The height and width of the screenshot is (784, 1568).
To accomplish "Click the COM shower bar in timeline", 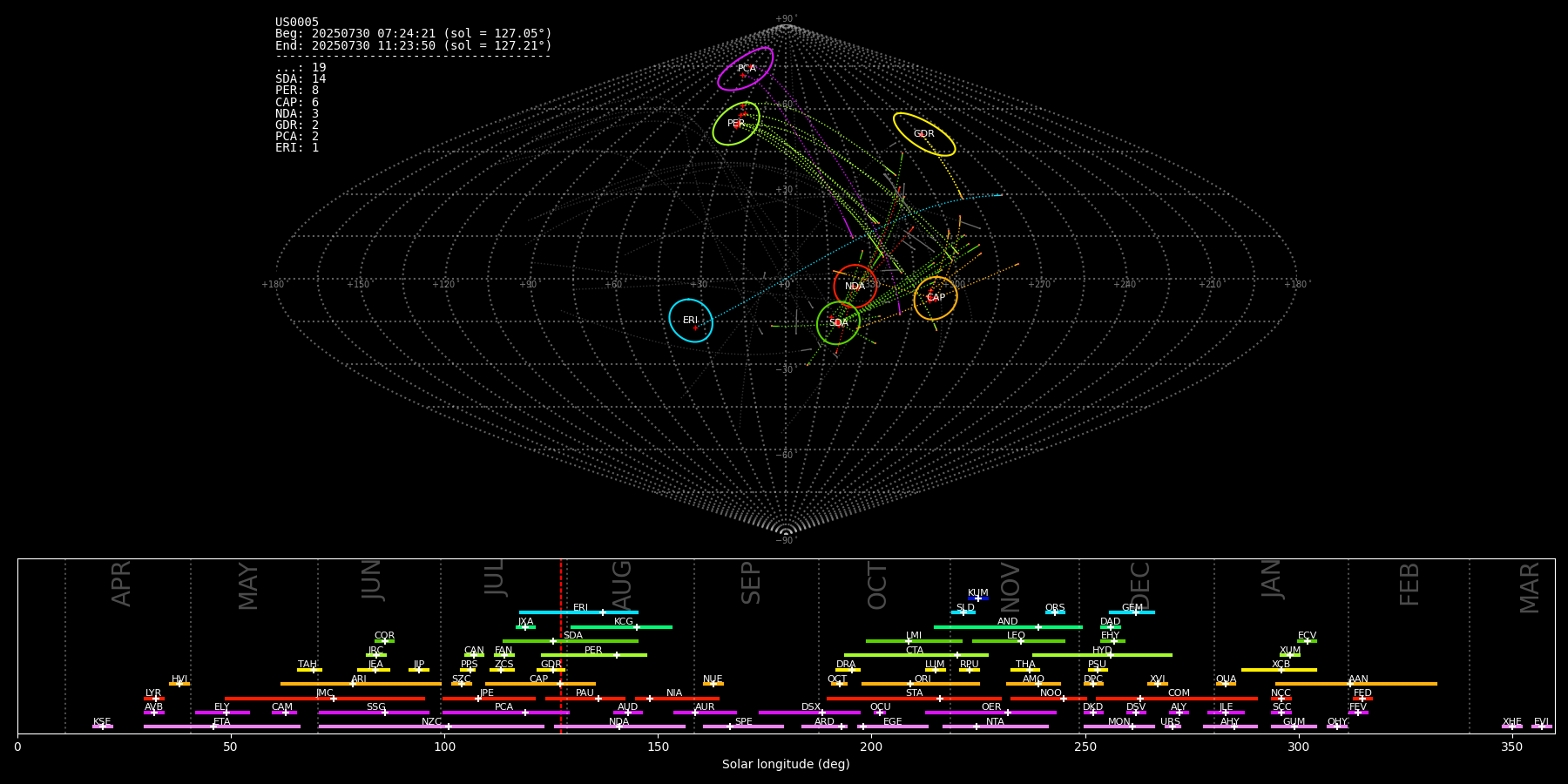I will 1178,699.
